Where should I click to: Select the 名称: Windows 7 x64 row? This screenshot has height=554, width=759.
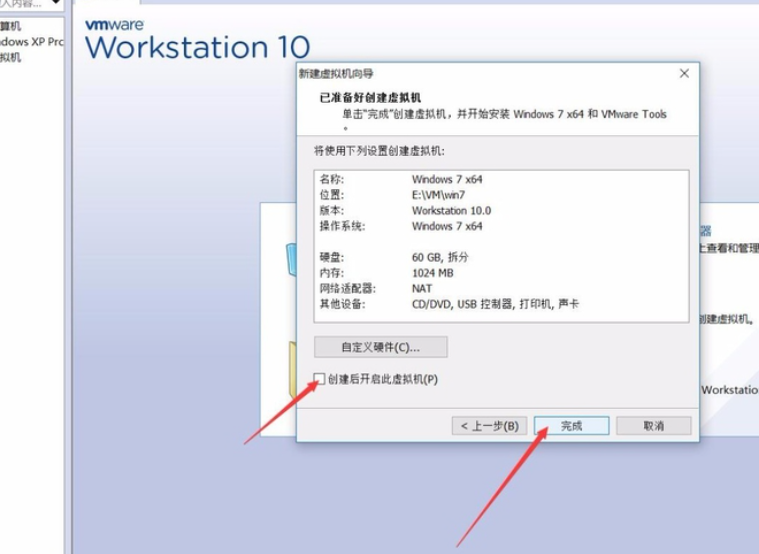click(x=501, y=179)
